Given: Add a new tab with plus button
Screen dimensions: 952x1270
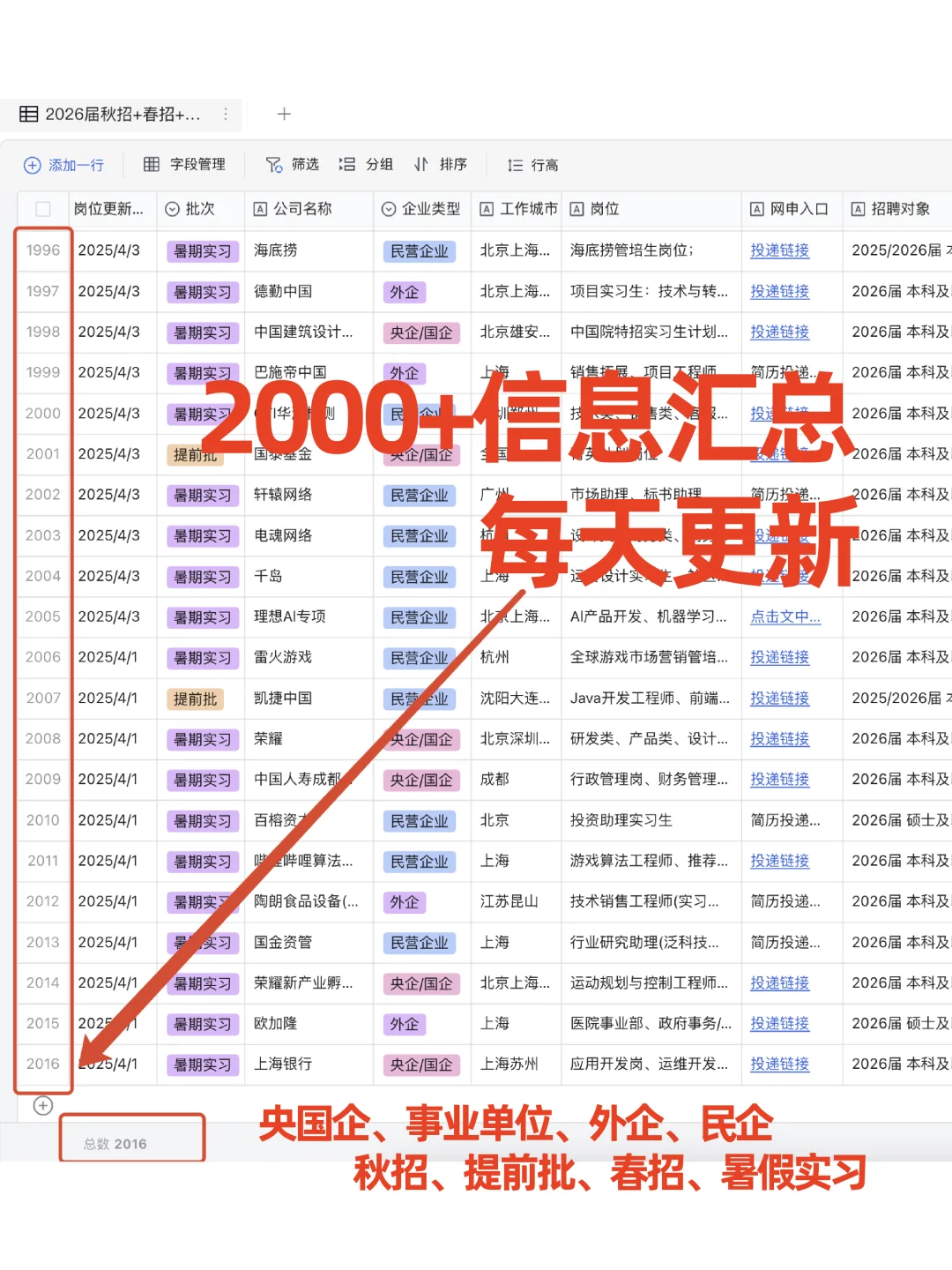Looking at the screenshot, I should (x=284, y=114).
